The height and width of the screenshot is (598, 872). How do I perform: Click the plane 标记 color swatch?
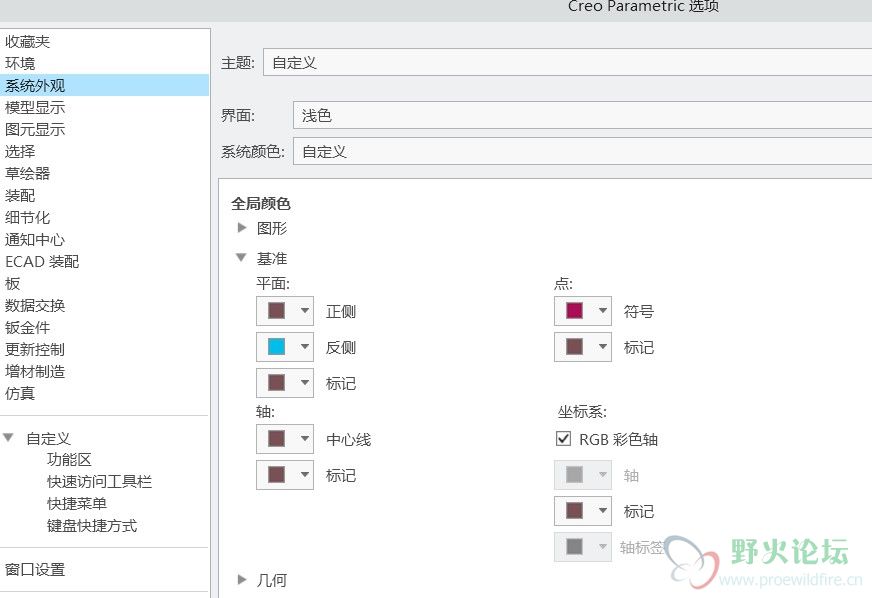[x=276, y=383]
